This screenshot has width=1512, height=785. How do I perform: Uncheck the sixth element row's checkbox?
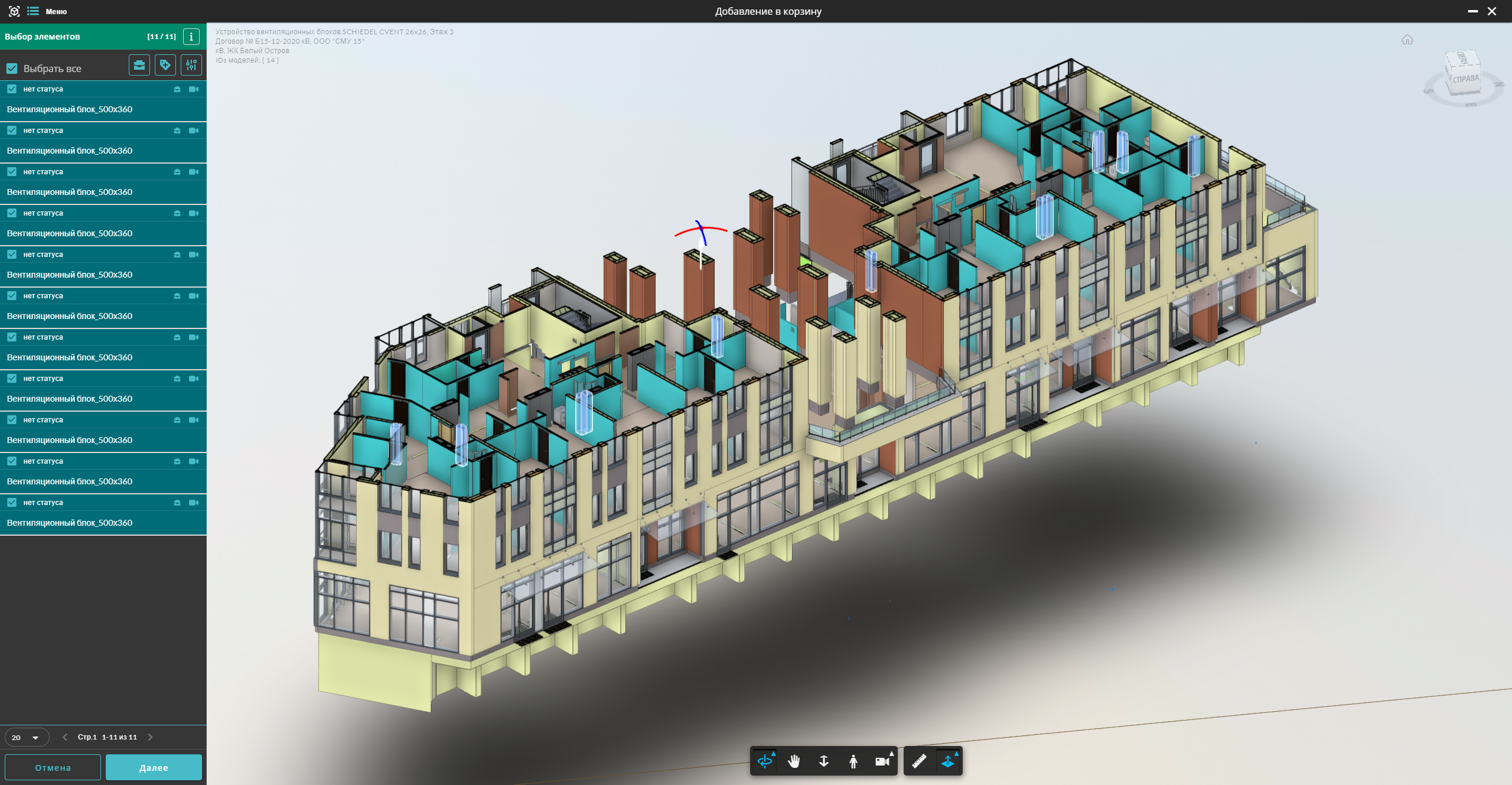click(x=12, y=296)
